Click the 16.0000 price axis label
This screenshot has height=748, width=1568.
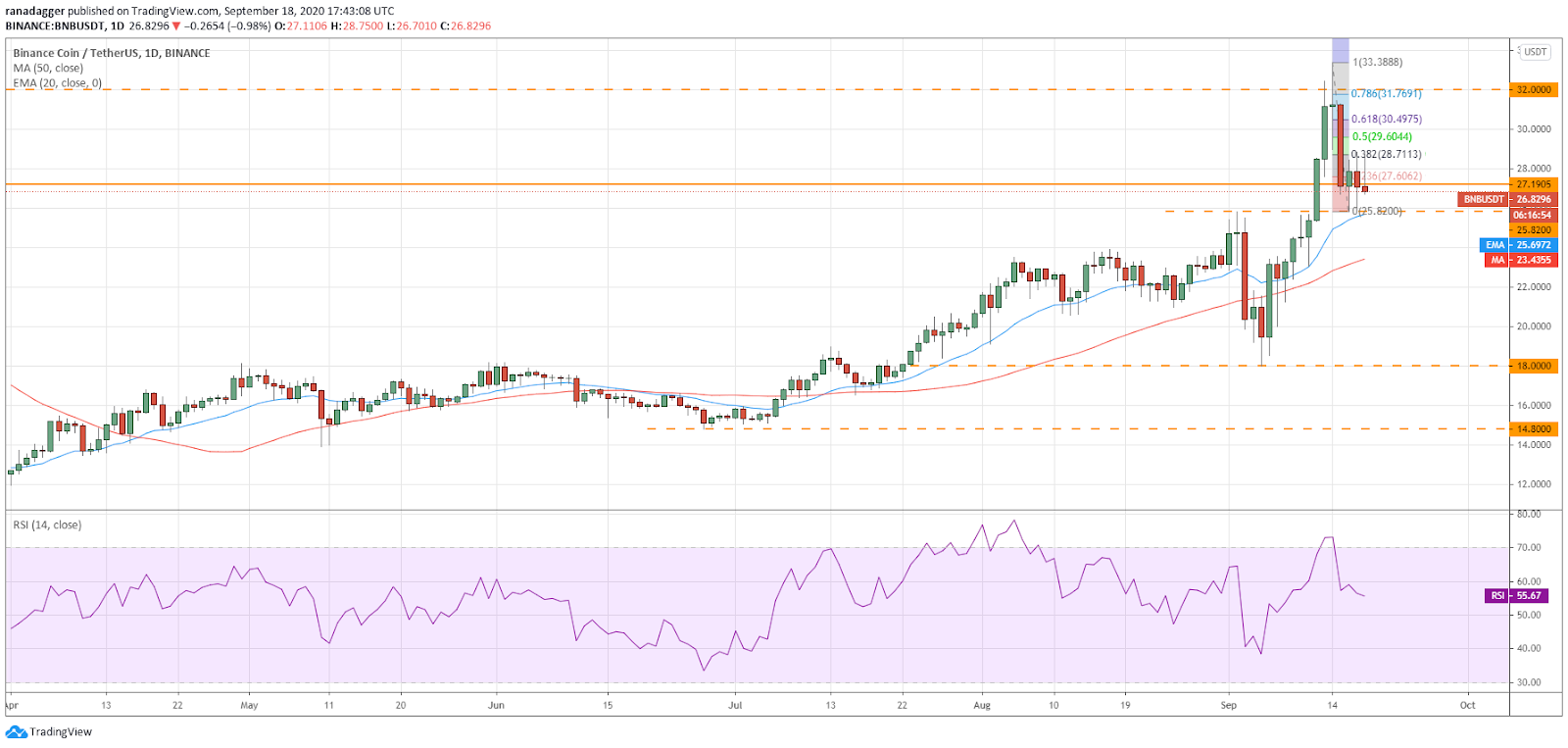pos(1534,405)
